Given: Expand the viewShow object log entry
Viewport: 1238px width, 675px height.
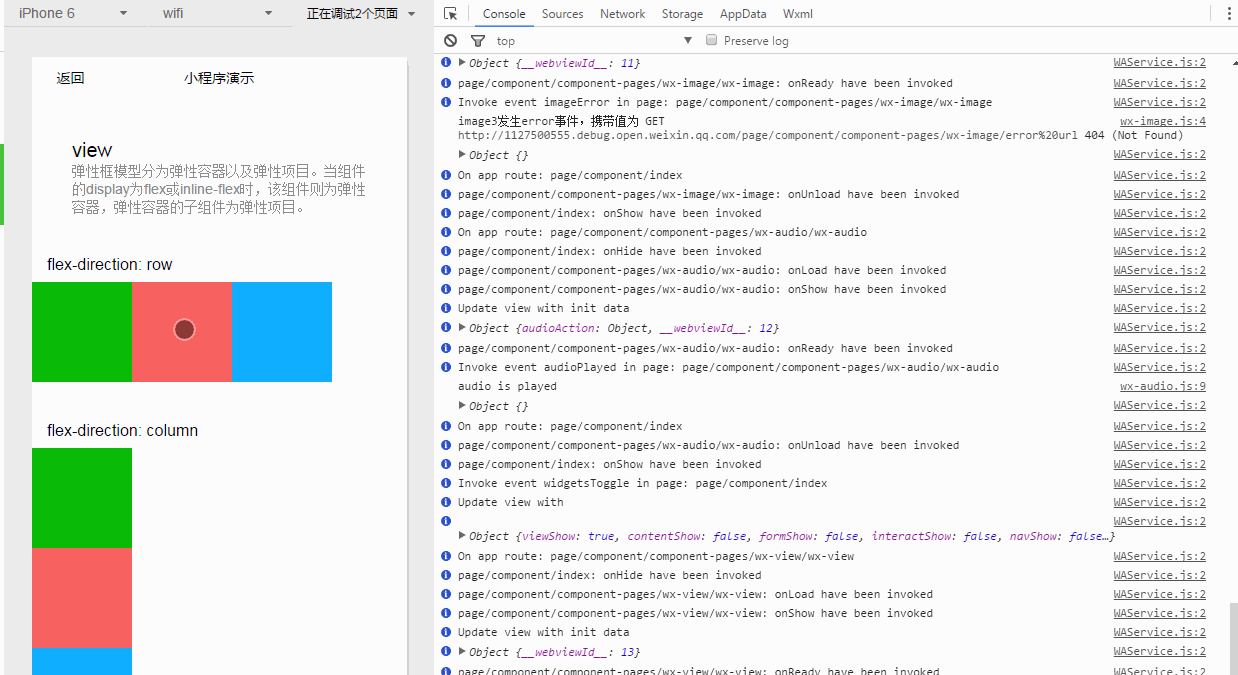Looking at the screenshot, I should [463, 536].
